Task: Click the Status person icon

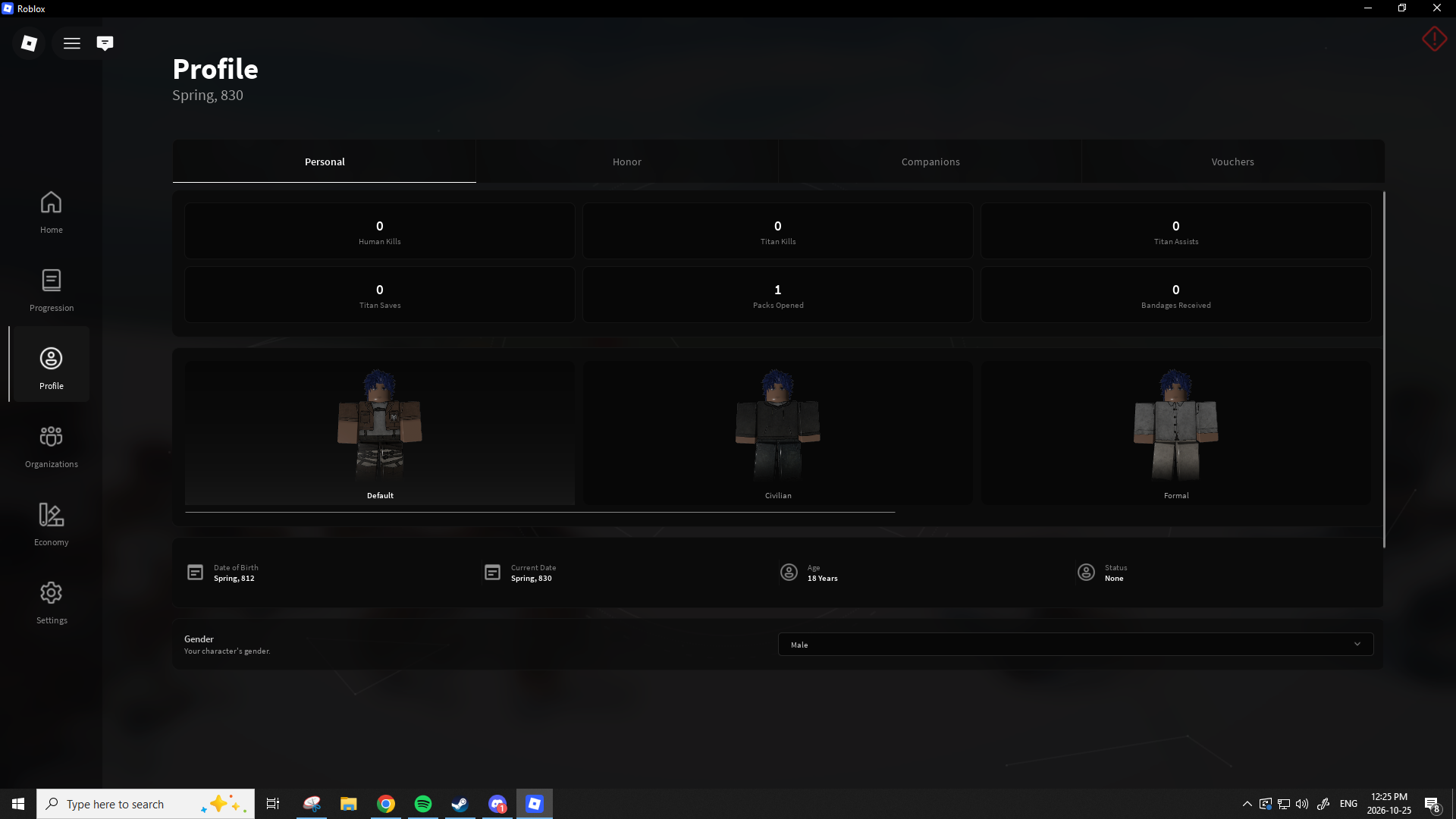Action: click(x=1086, y=573)
